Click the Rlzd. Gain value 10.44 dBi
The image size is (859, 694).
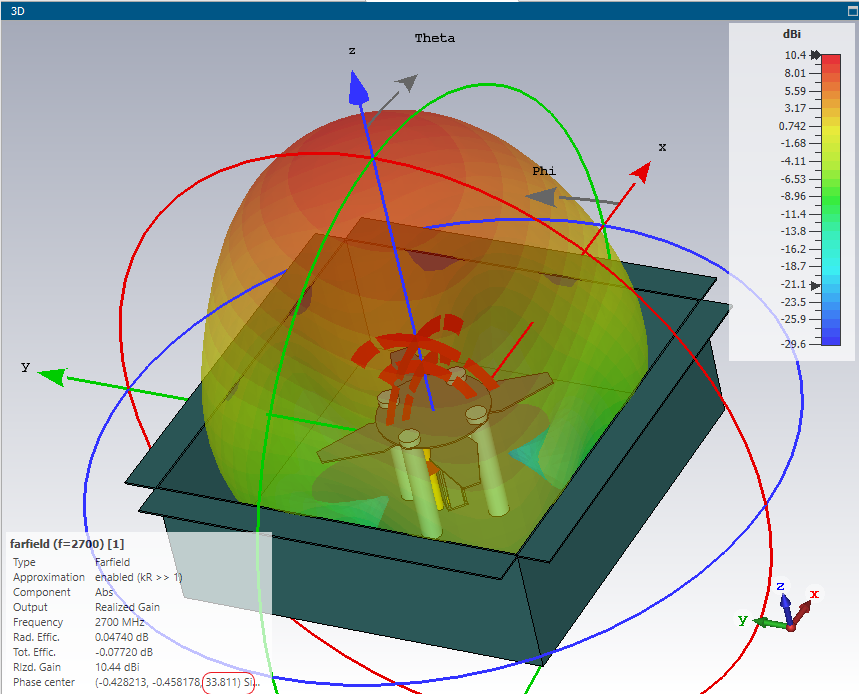pos(117,667)
